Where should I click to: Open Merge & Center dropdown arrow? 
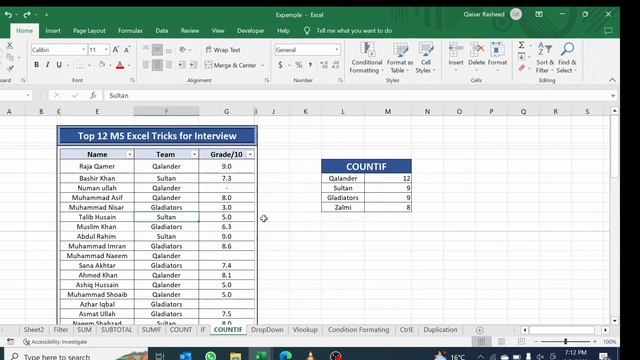(262, 65)
